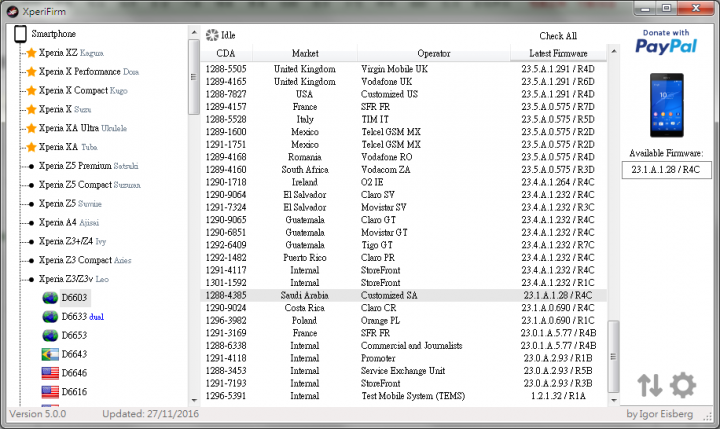Click the star icon next to Xperia XZ
This screenshot has width=720, height=429.
point(31,53)
